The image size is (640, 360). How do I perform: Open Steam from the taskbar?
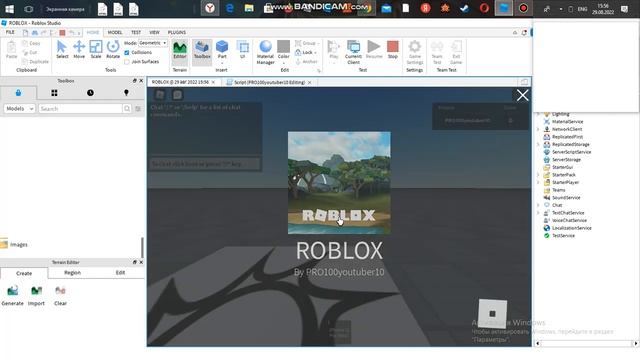[464, 8]
